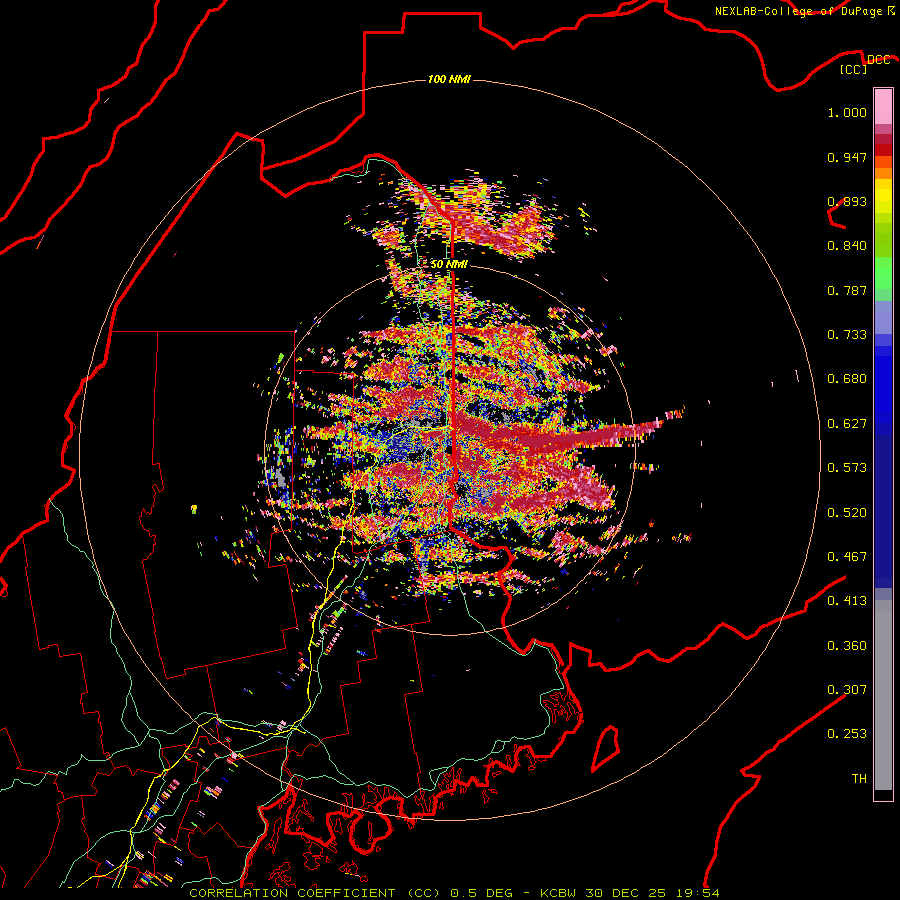The image size is (900, 900).
Task: Click the Correlation Coefficient KCBW caption text
Action: click(x=454, y=893)
